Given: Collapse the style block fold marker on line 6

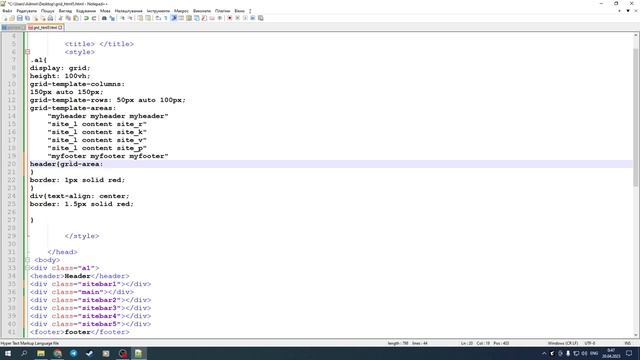Looking at the screenshot, I should (28, 52).
